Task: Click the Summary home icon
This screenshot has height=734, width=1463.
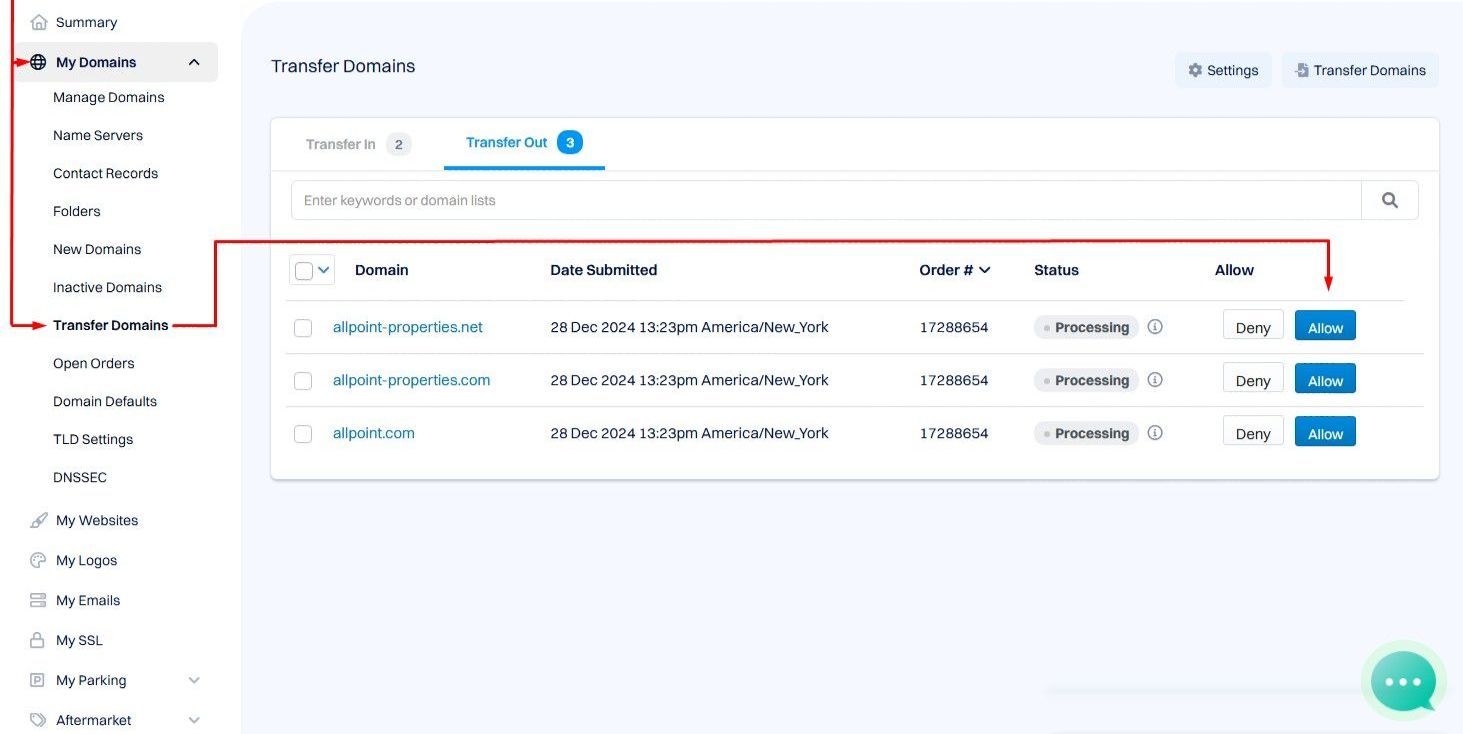Action: [x=38, y=22]
